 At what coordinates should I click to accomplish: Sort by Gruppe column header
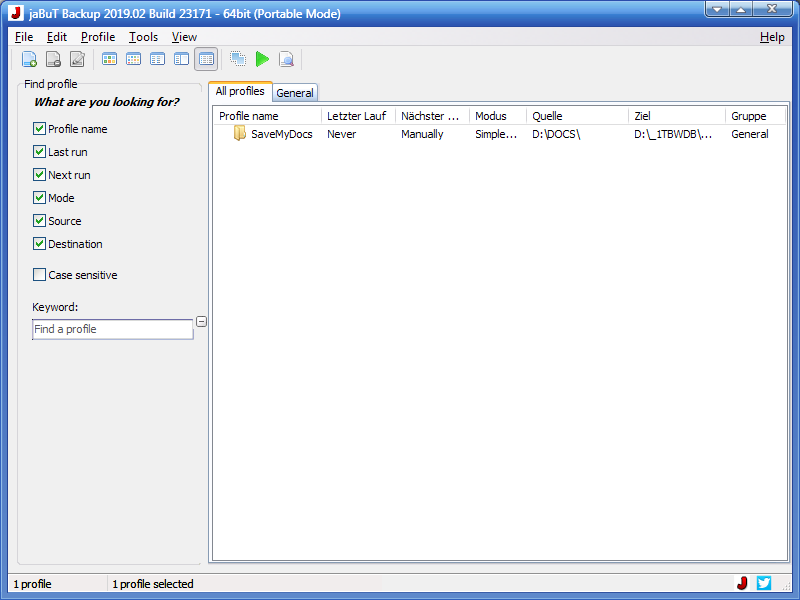755,116
